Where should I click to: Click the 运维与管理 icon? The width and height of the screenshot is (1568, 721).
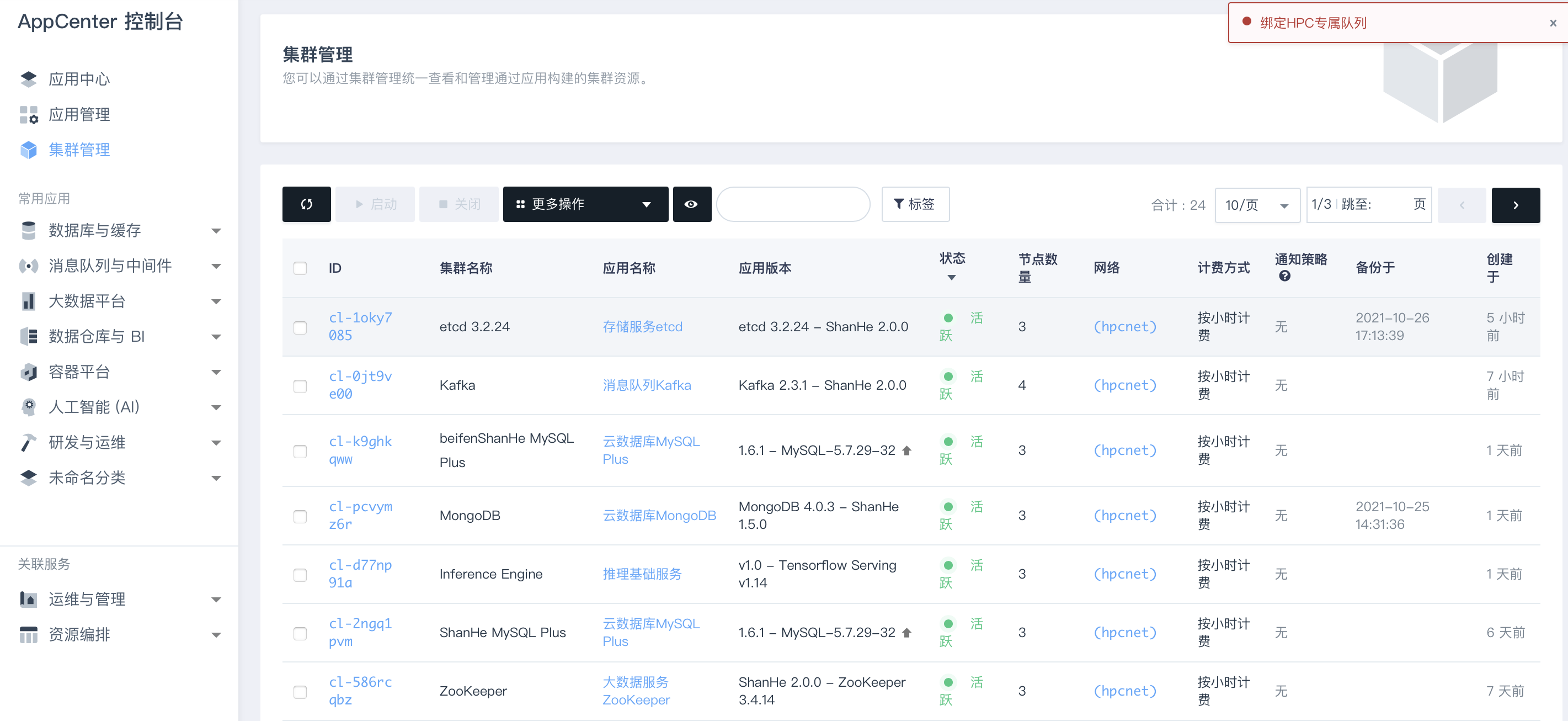(x=28, y=599)
